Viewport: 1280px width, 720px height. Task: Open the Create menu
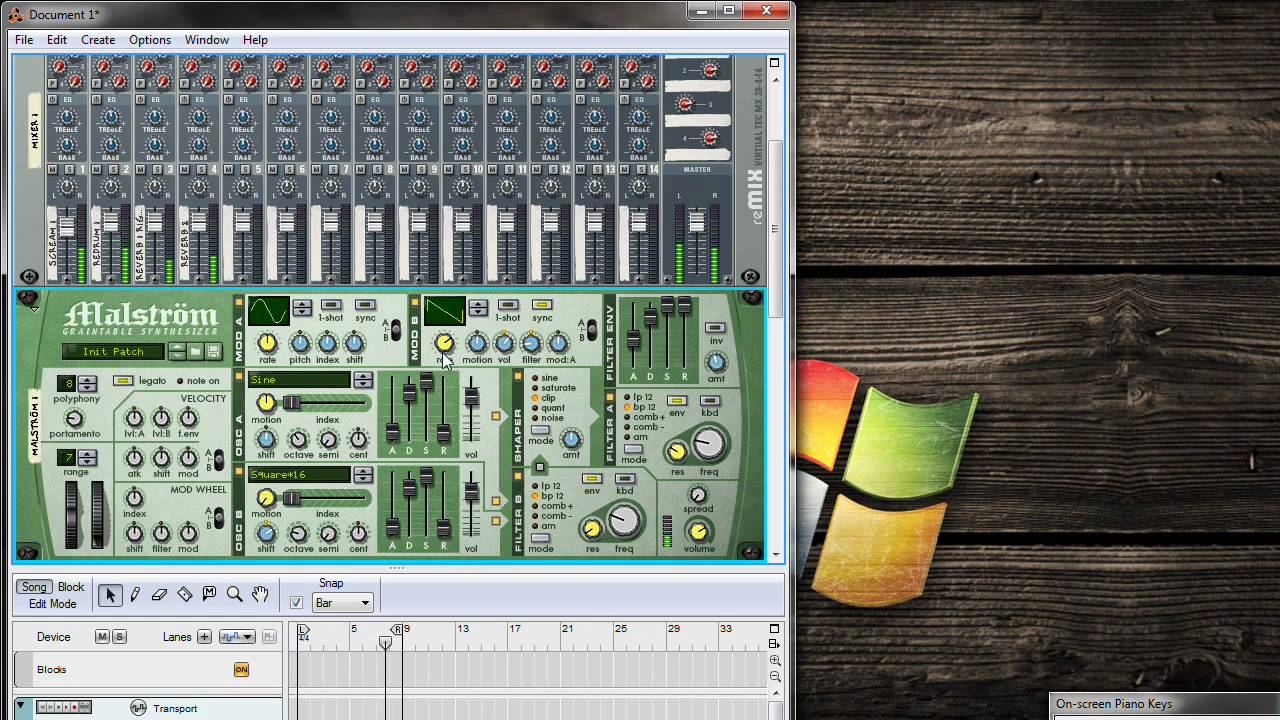[98, 40]
